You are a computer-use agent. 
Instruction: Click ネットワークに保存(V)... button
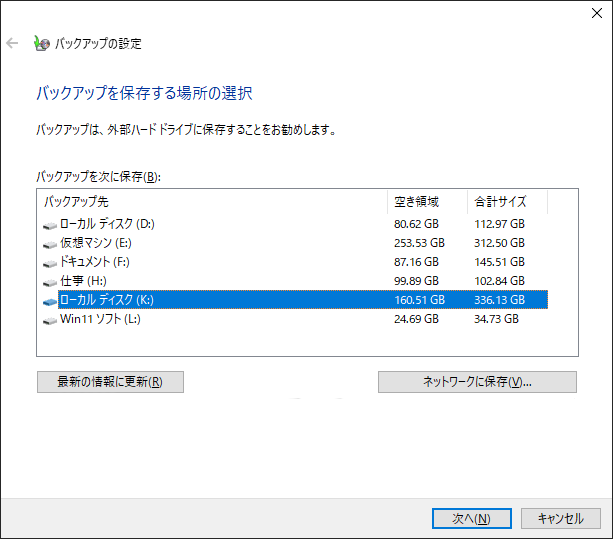477,382
